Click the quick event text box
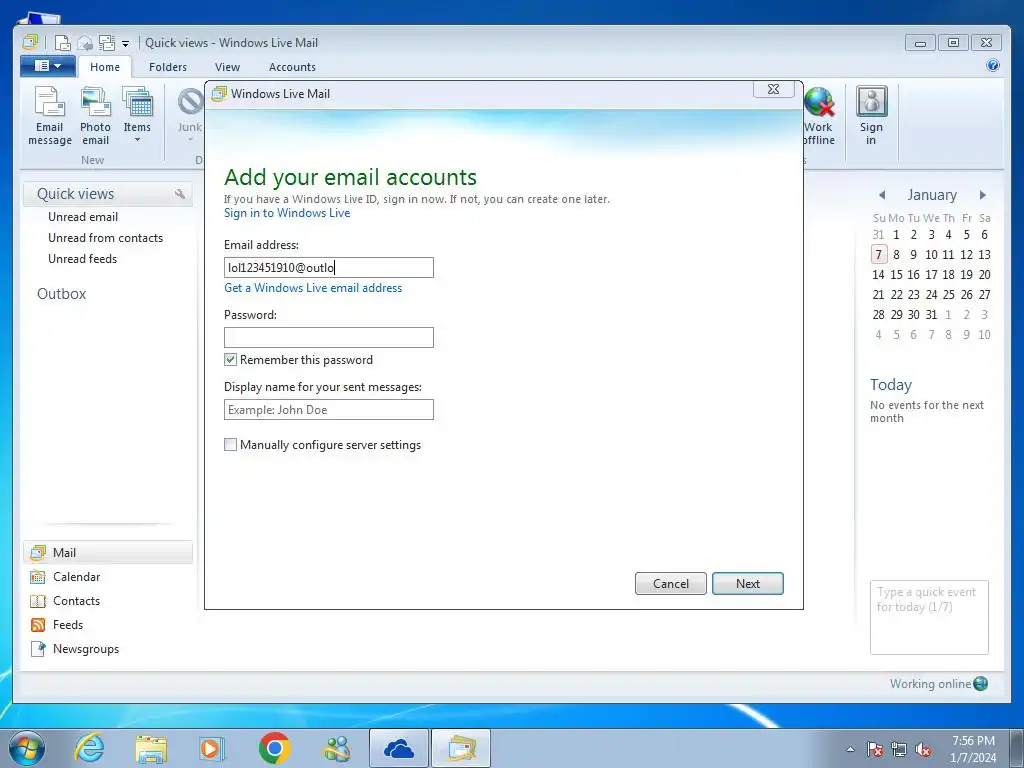Image resolution: width=1024 pixels, height=768 pixels. pos(929,617)
